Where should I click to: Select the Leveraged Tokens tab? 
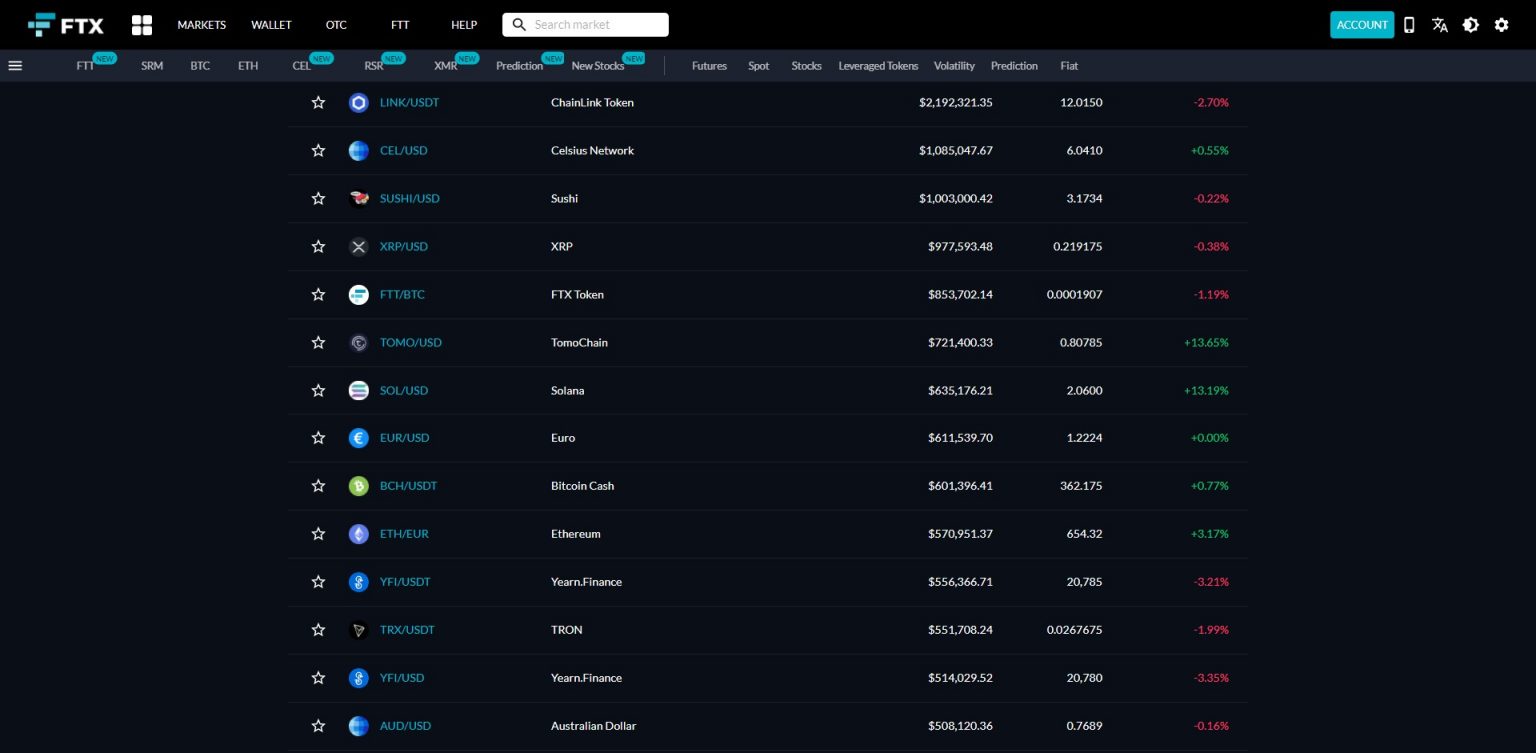click(878, 66)
